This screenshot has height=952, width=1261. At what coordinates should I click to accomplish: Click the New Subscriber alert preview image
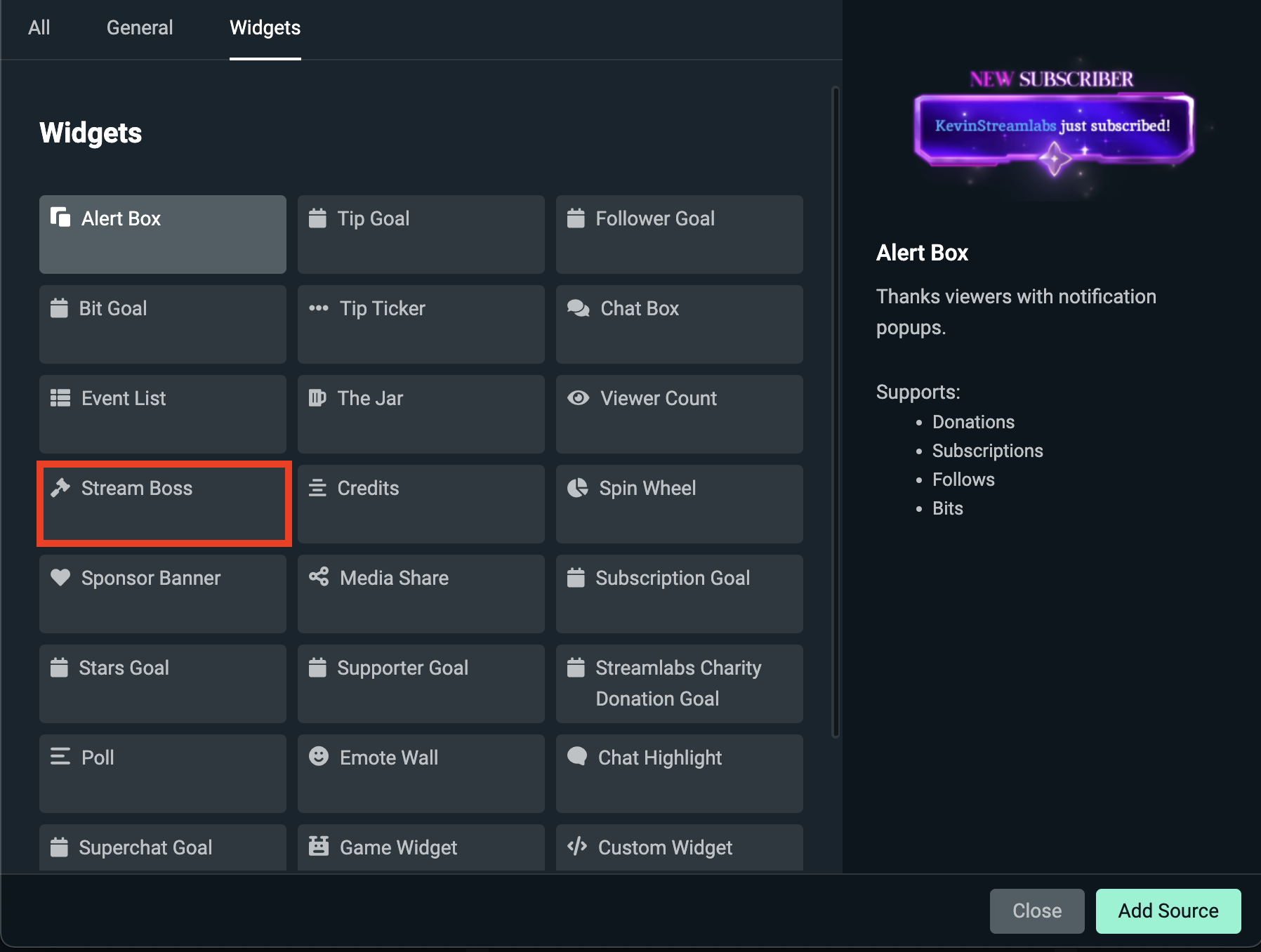pyautogui.click(x=1052, y=126)
